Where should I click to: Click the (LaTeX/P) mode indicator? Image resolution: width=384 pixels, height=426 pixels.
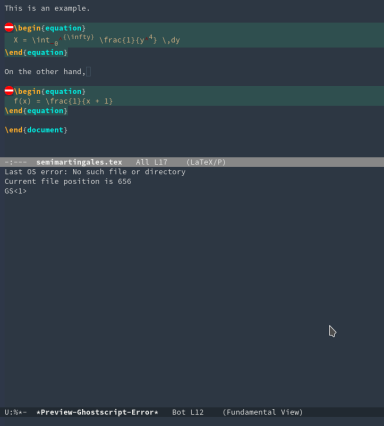pyautogui.click(x=206, y=162)
